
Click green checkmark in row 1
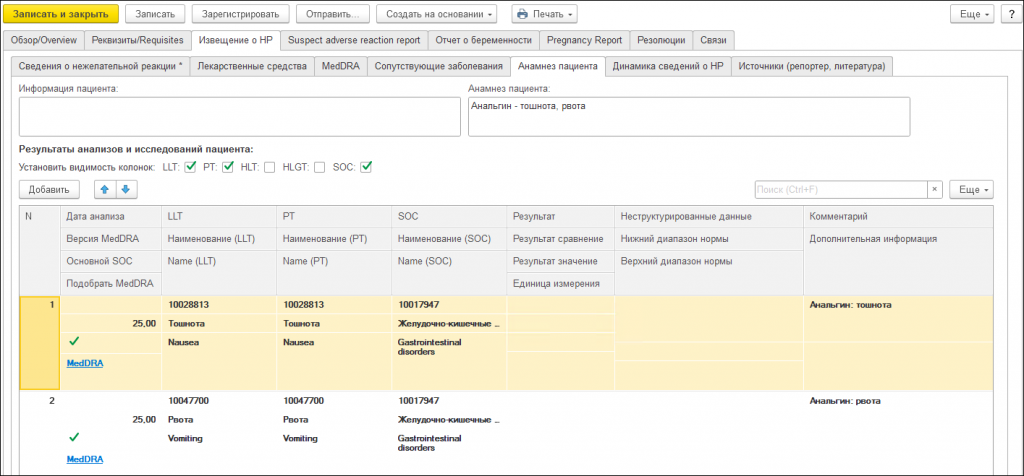tap(74, 342)
